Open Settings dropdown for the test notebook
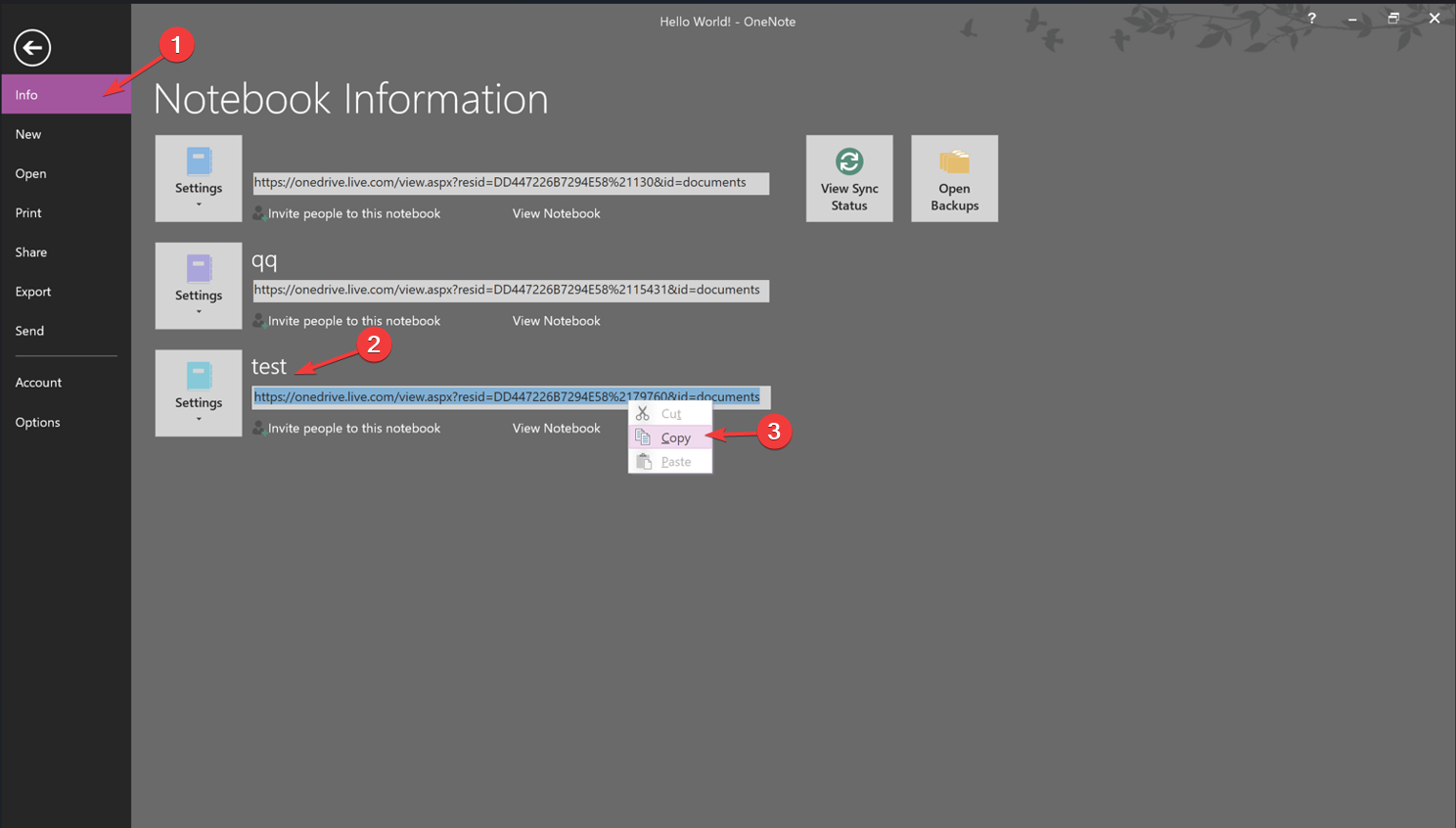 [199, 393]
